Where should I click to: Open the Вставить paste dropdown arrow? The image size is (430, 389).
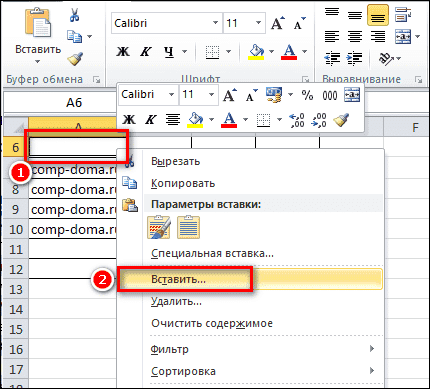37,62
